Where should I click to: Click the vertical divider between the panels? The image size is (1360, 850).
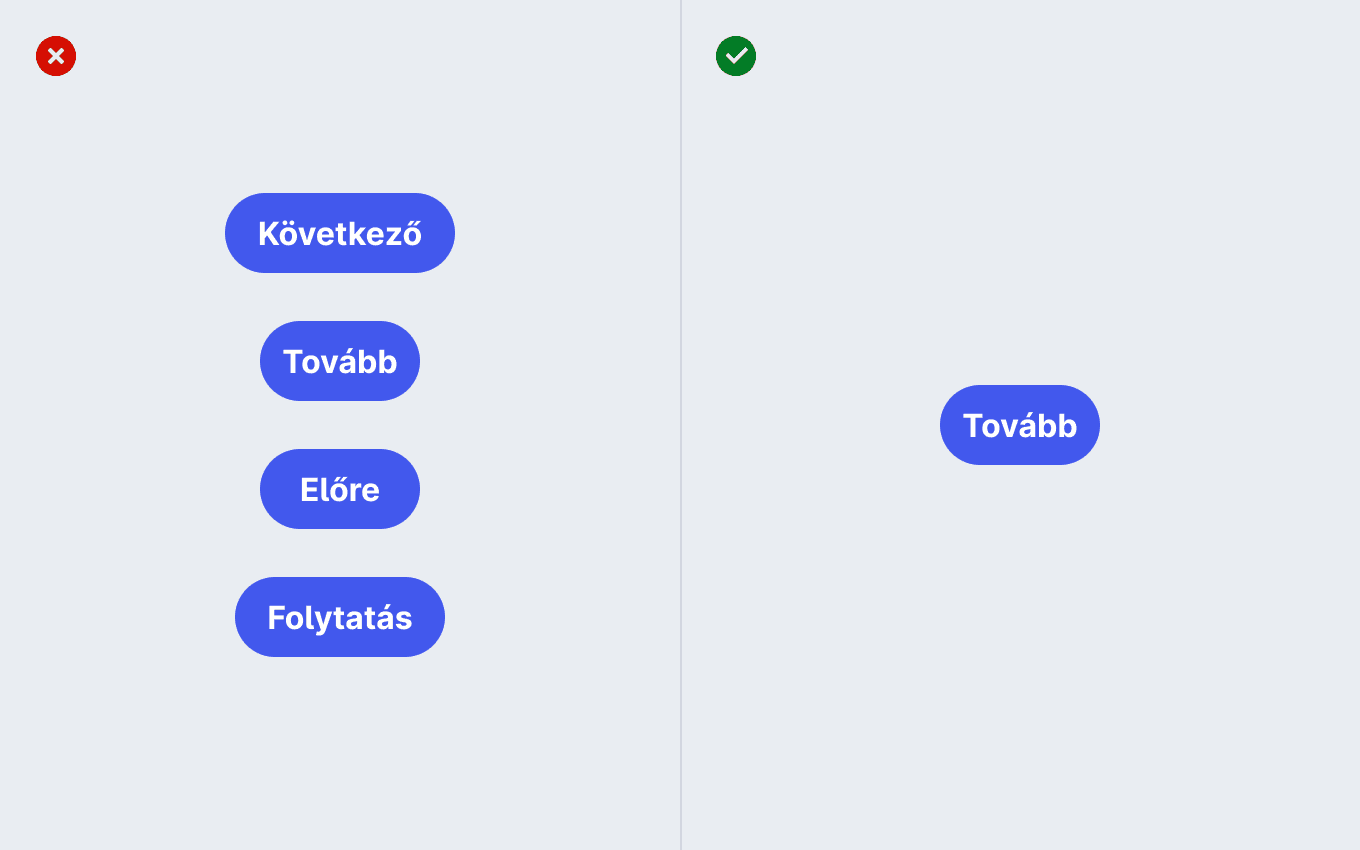(681, 425)
